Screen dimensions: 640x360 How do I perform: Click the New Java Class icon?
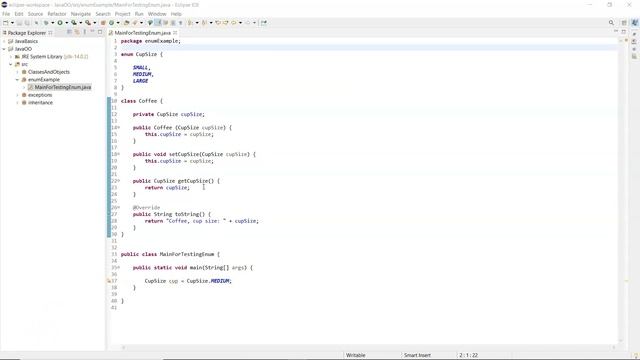pyautogui.click(x=111, y=23)
